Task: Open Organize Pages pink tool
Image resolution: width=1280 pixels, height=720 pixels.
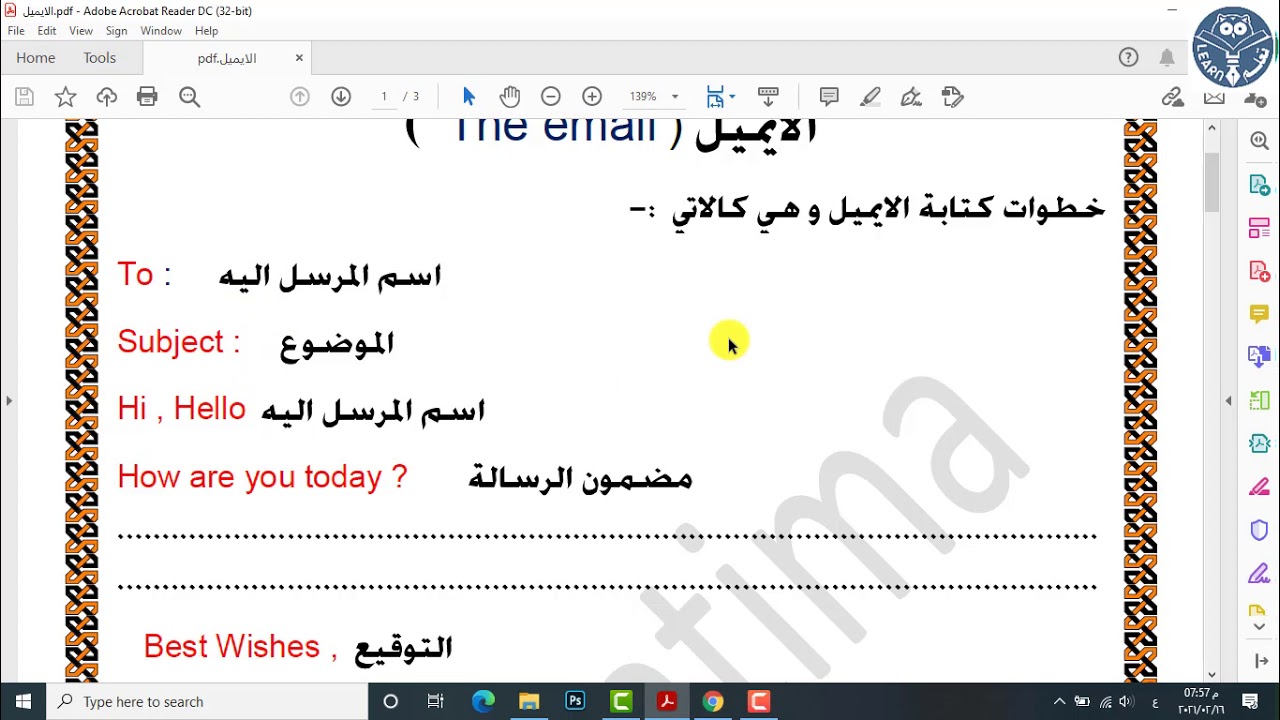Action: click(1259, 228)
